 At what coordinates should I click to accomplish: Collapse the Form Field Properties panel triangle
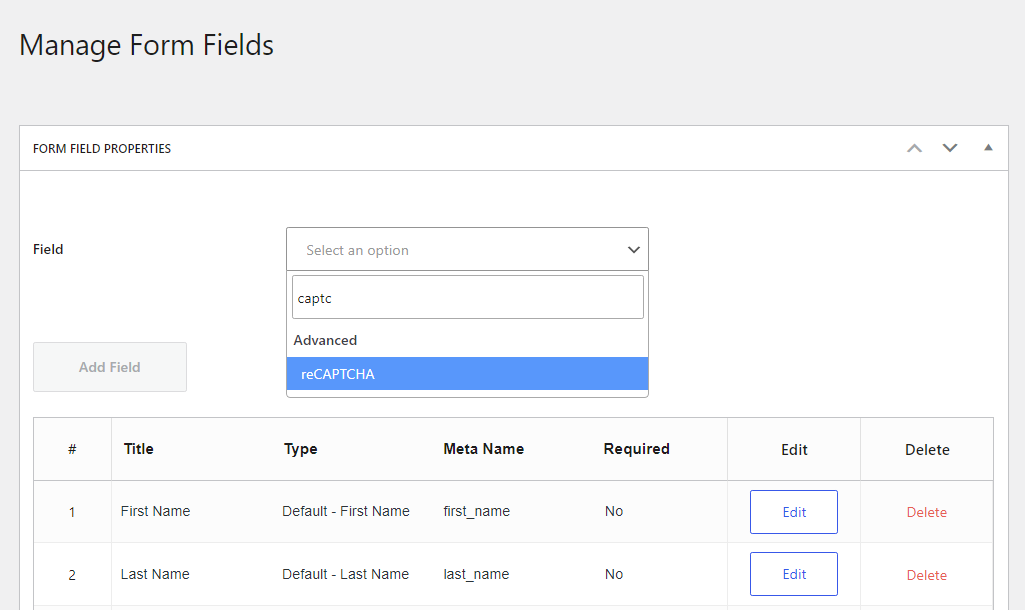[x=988, y=148]
